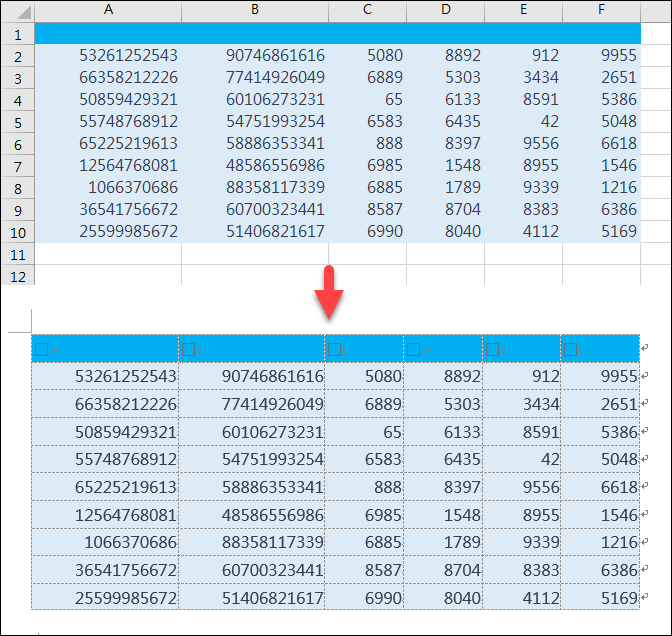Click Excel cell B10 with 51406821617
The image size is (672, 636).
pos(255,231)
